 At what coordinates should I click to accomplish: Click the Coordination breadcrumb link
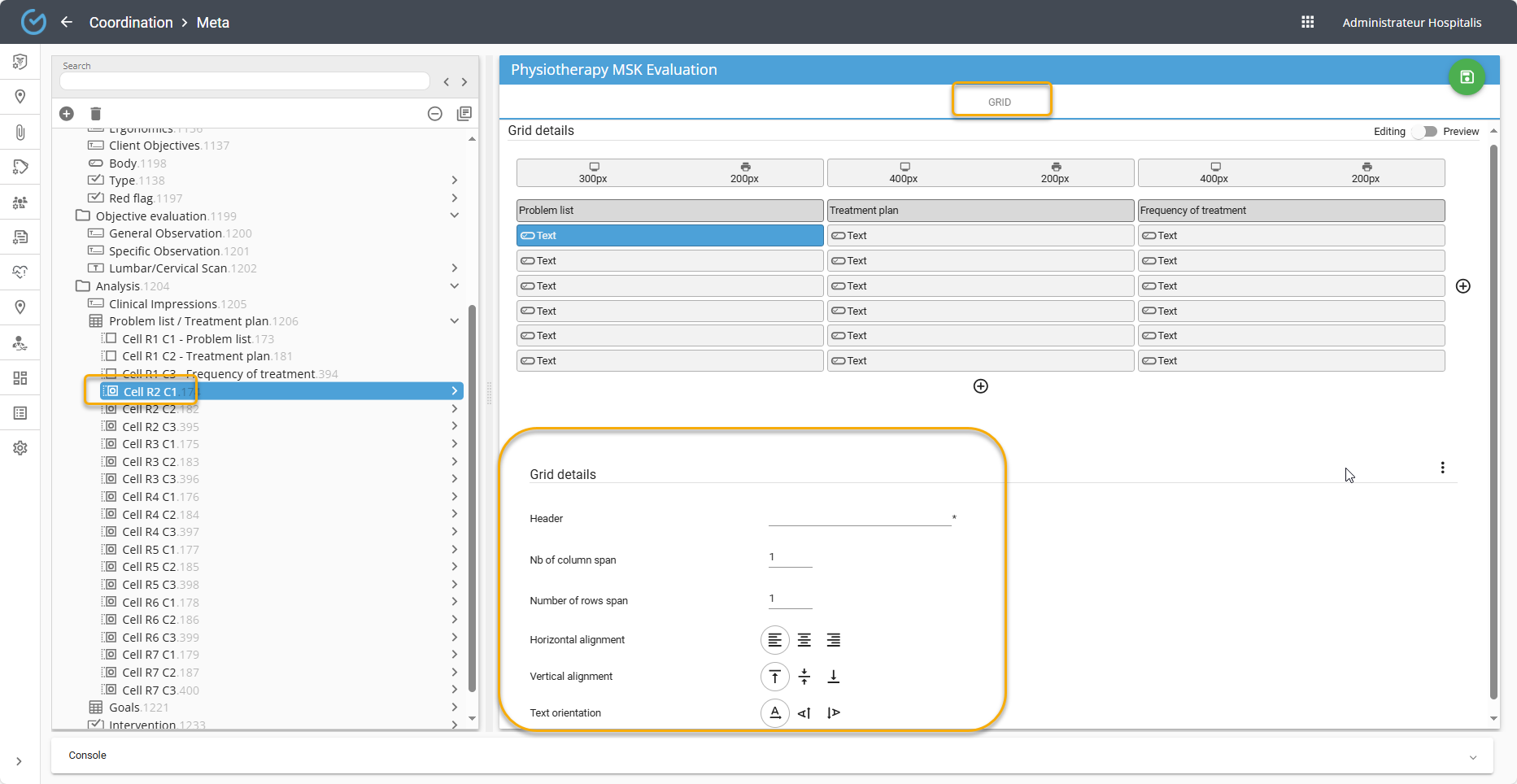pyautogui.click(x=131, y=22)
